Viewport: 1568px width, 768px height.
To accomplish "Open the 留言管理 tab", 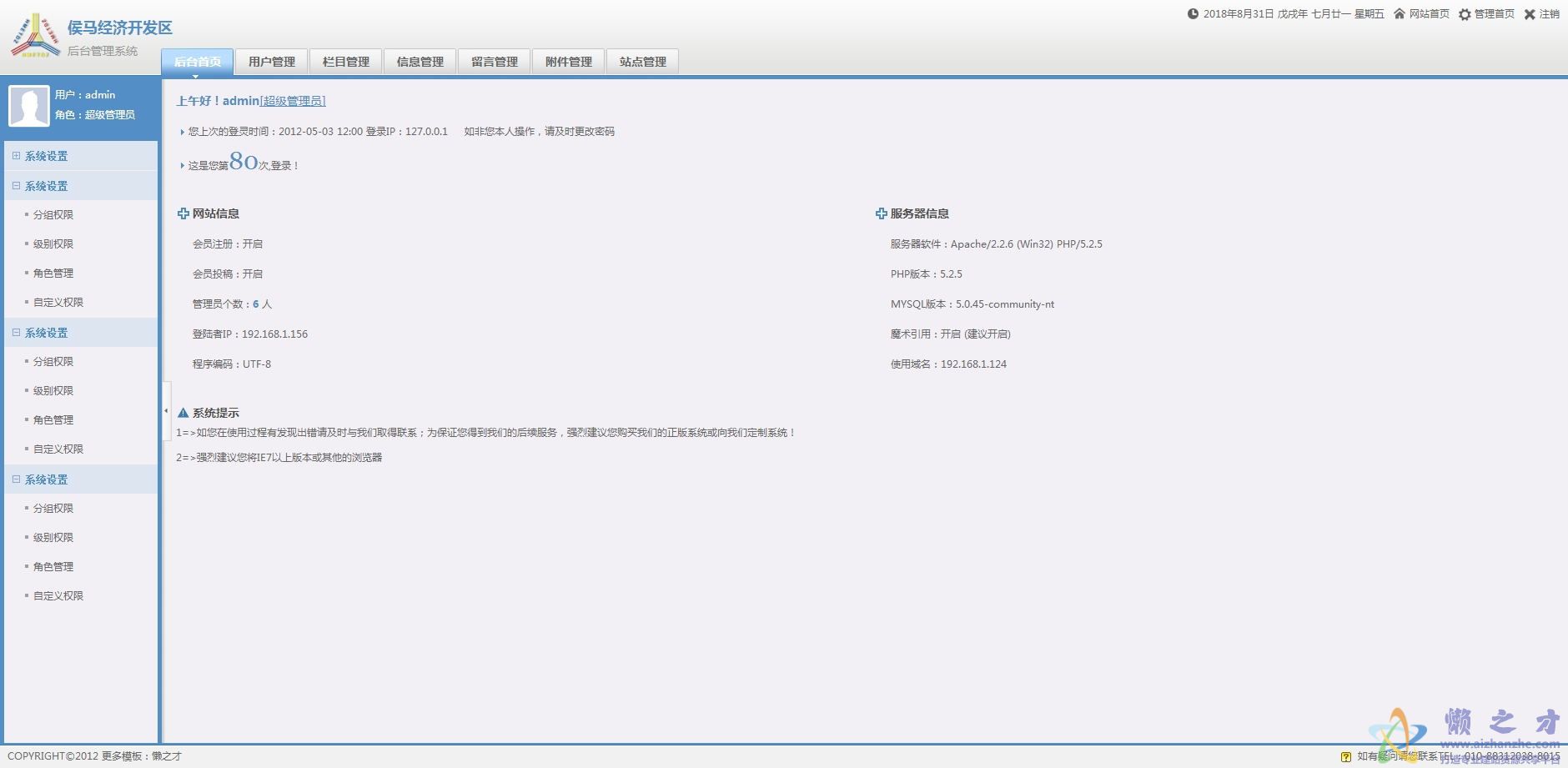I will coord(495,62).
